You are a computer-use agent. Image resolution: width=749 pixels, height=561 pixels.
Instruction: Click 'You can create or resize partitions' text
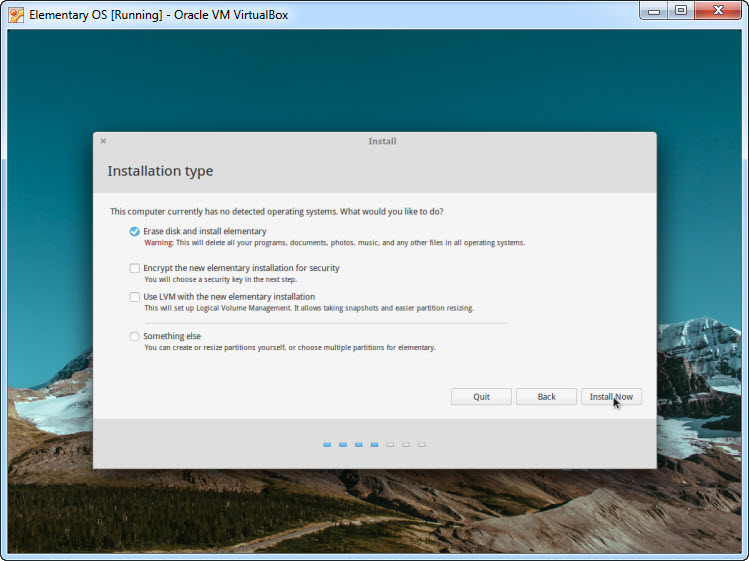[289, 347]
